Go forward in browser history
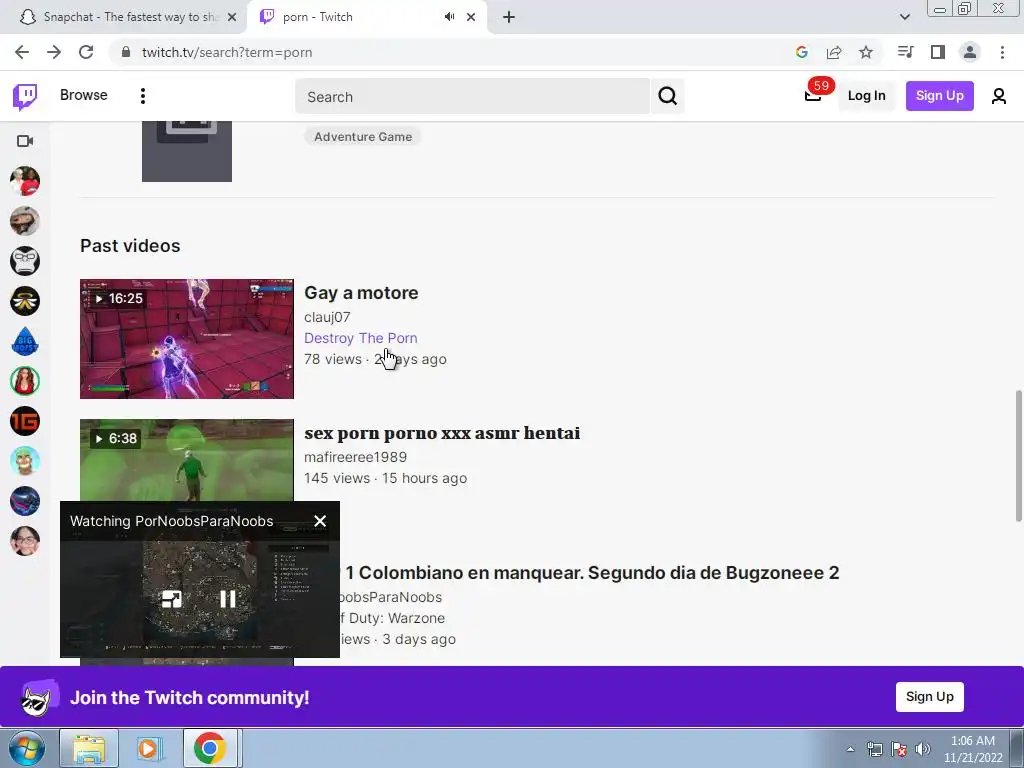 point(54,52)
